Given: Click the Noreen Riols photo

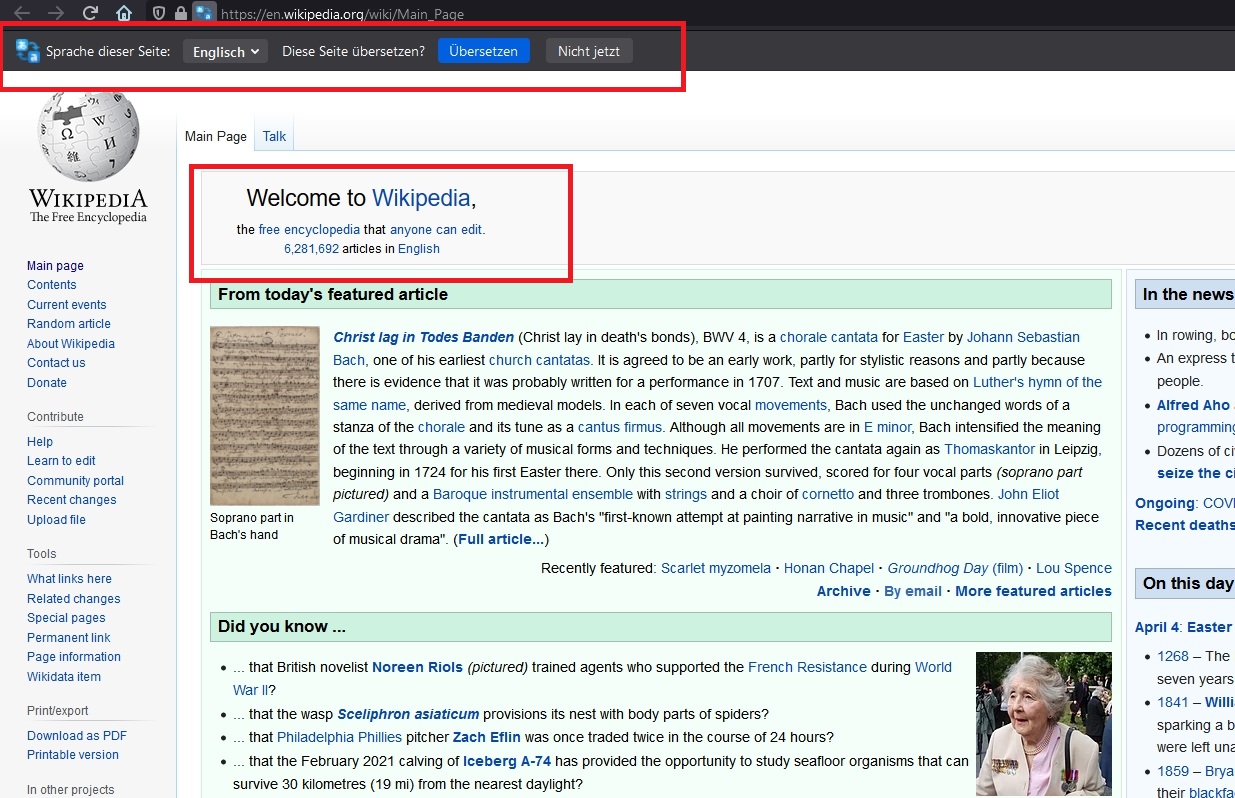Looking at the screenshot, I should point(1043,724).
